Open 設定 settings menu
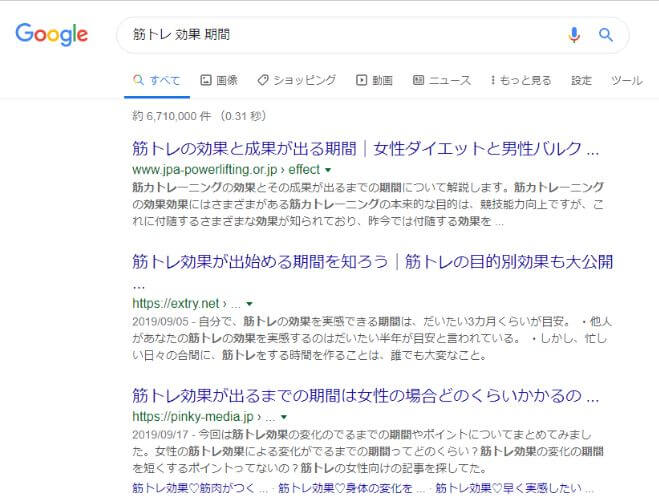Screen dimensions: 659x500 [x=581, y=80]
